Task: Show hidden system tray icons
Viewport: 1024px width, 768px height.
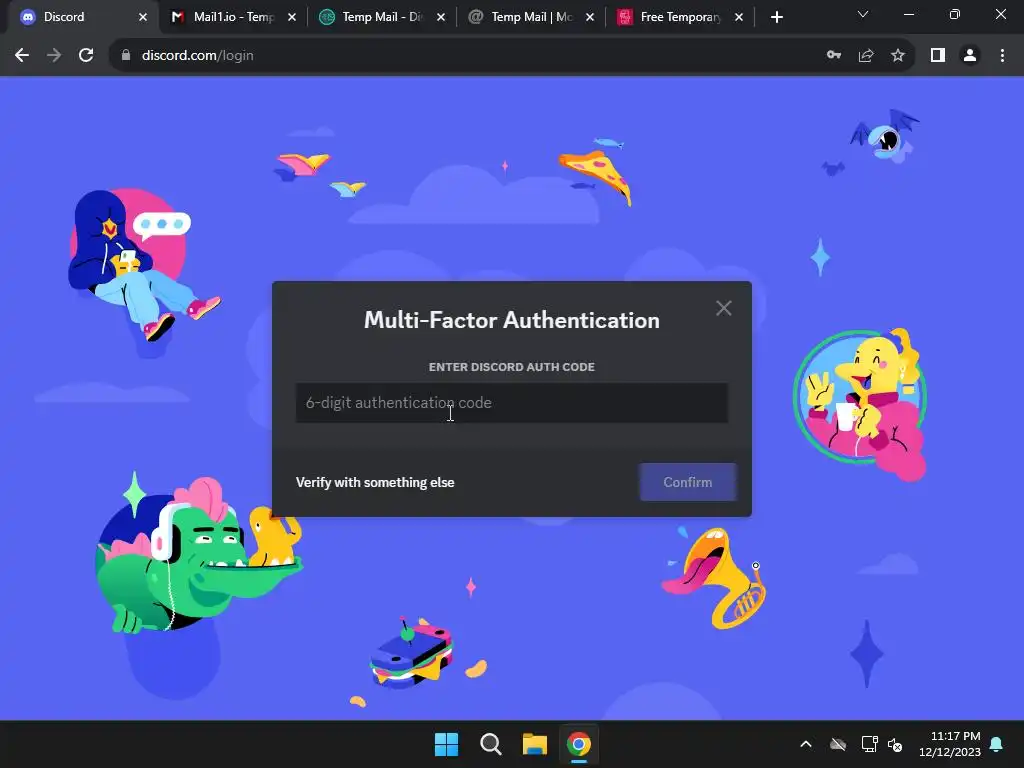Action: click(x=806, y=744)
